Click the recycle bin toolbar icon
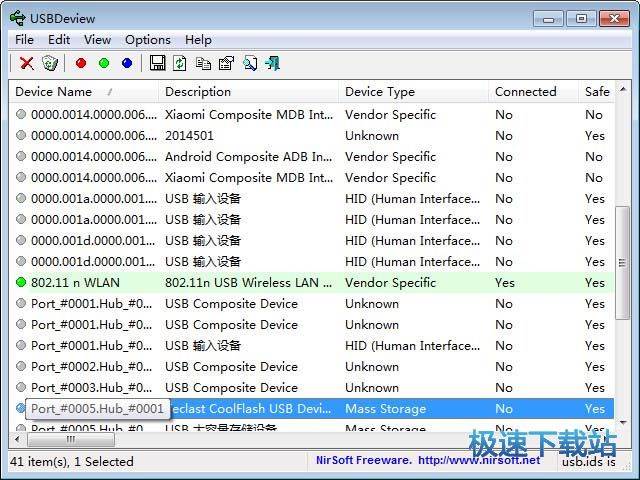Viewport: 640px width, 480px height. click(50, 63)
